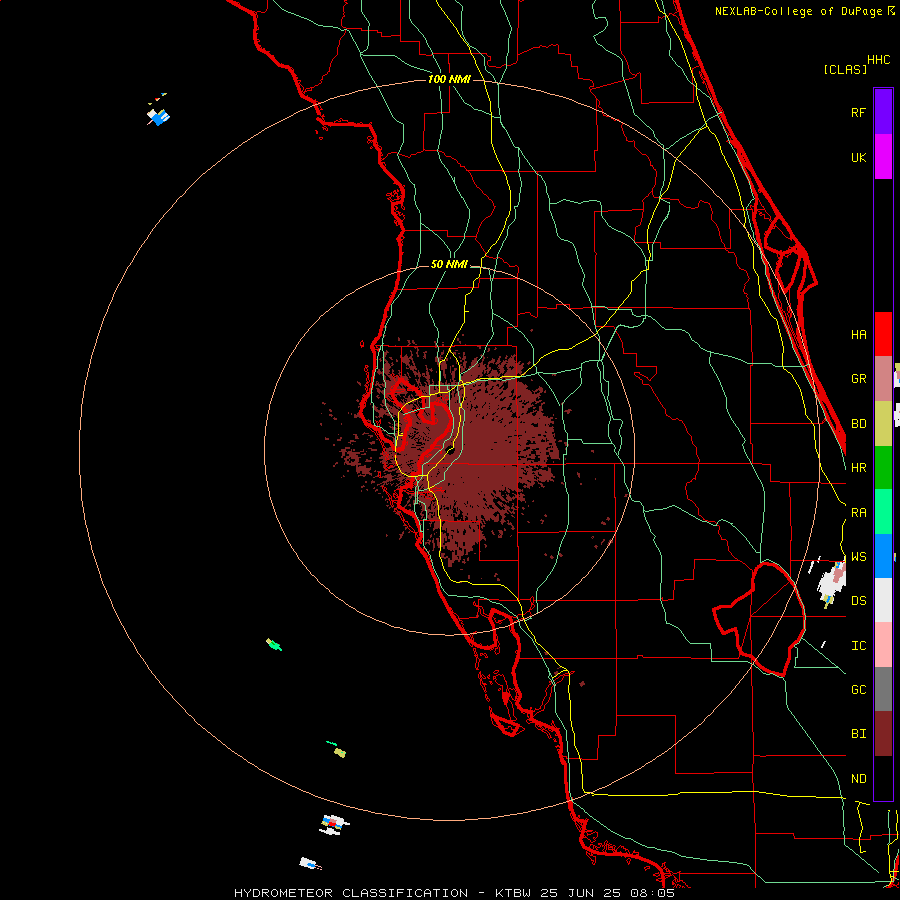Click the magenta UK legend color swatch

coord(883,157)
